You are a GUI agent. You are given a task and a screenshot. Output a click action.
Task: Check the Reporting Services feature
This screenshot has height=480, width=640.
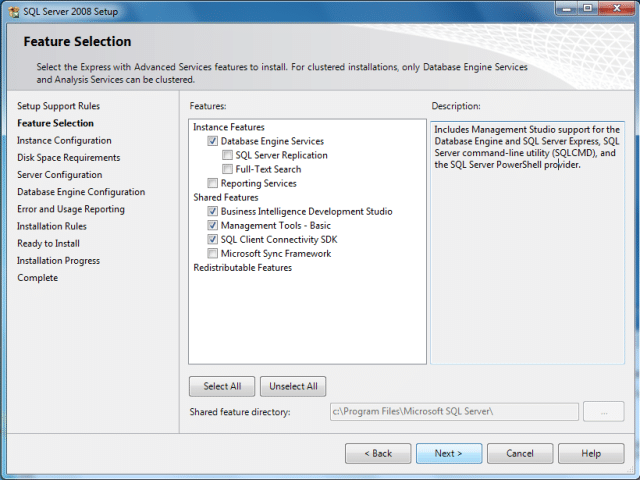click(212, 183)
